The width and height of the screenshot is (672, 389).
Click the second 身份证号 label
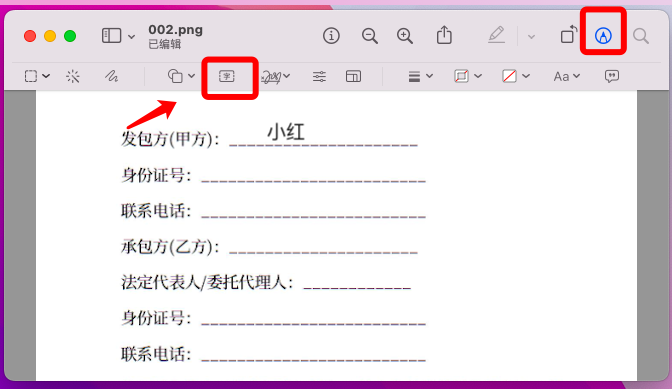156,318
